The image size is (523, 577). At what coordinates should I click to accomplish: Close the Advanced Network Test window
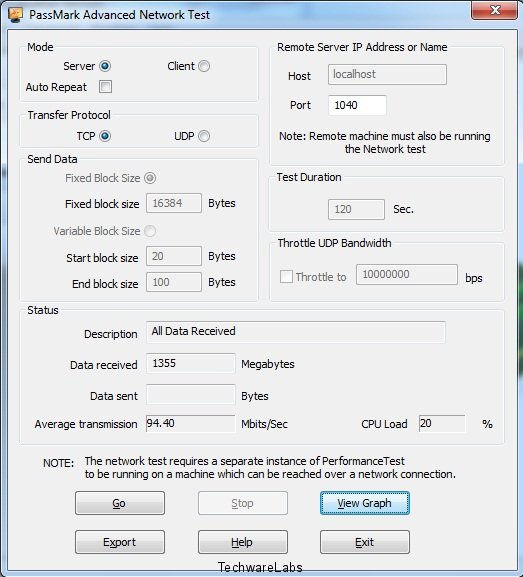(x=494, y=10)
